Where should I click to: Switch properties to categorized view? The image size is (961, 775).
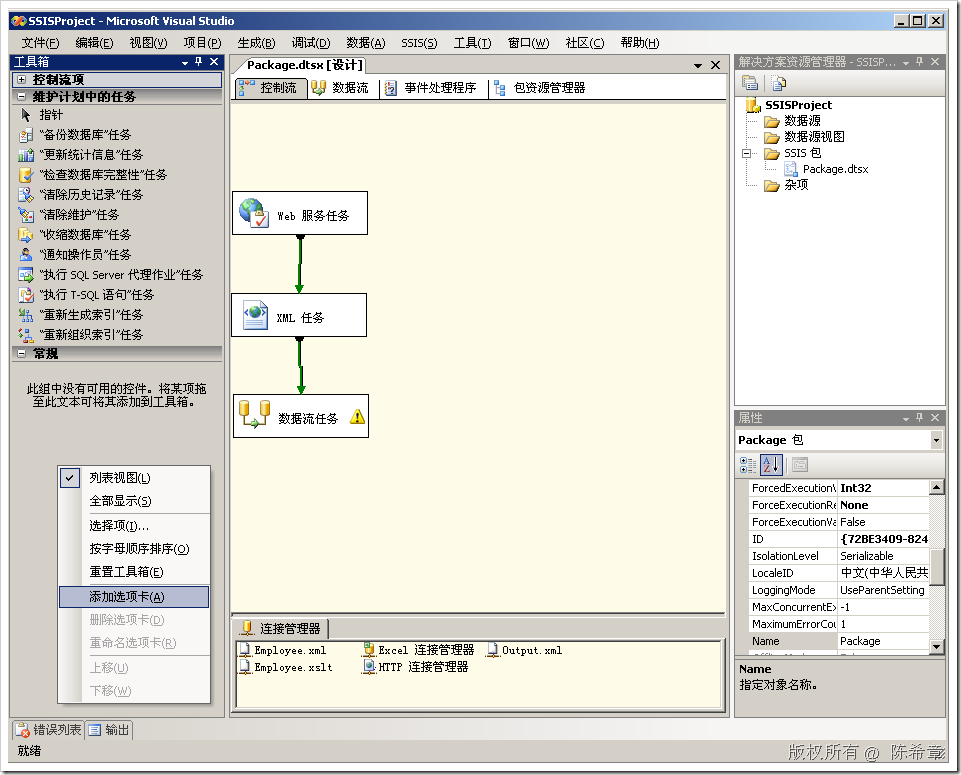pyautogui.click(x=748, y=465)
